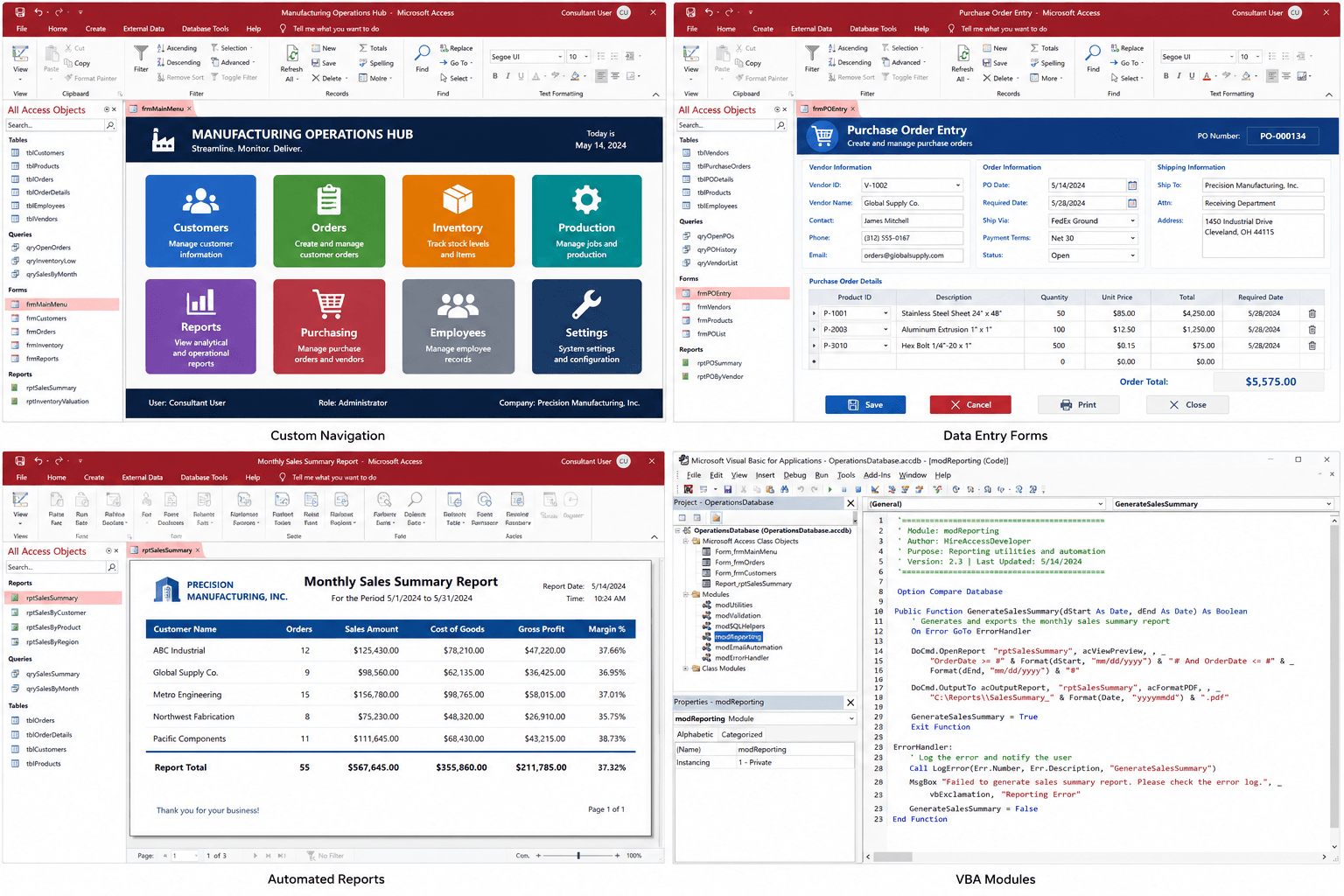This screenshot has height=896, width=1344.
Task: Open External Data tab in Purchase Order Entry window
Action: (812, 29)
